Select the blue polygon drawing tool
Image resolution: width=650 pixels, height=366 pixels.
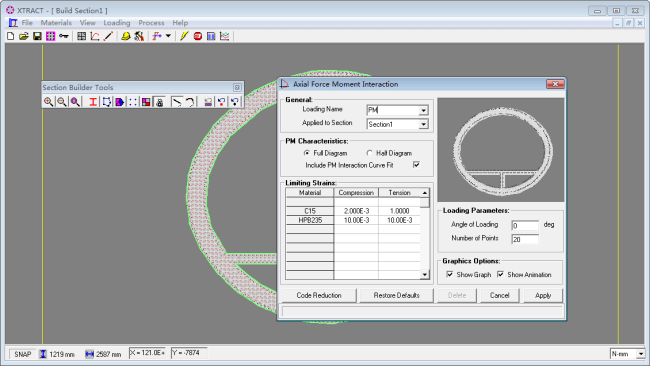coord(107,102)
